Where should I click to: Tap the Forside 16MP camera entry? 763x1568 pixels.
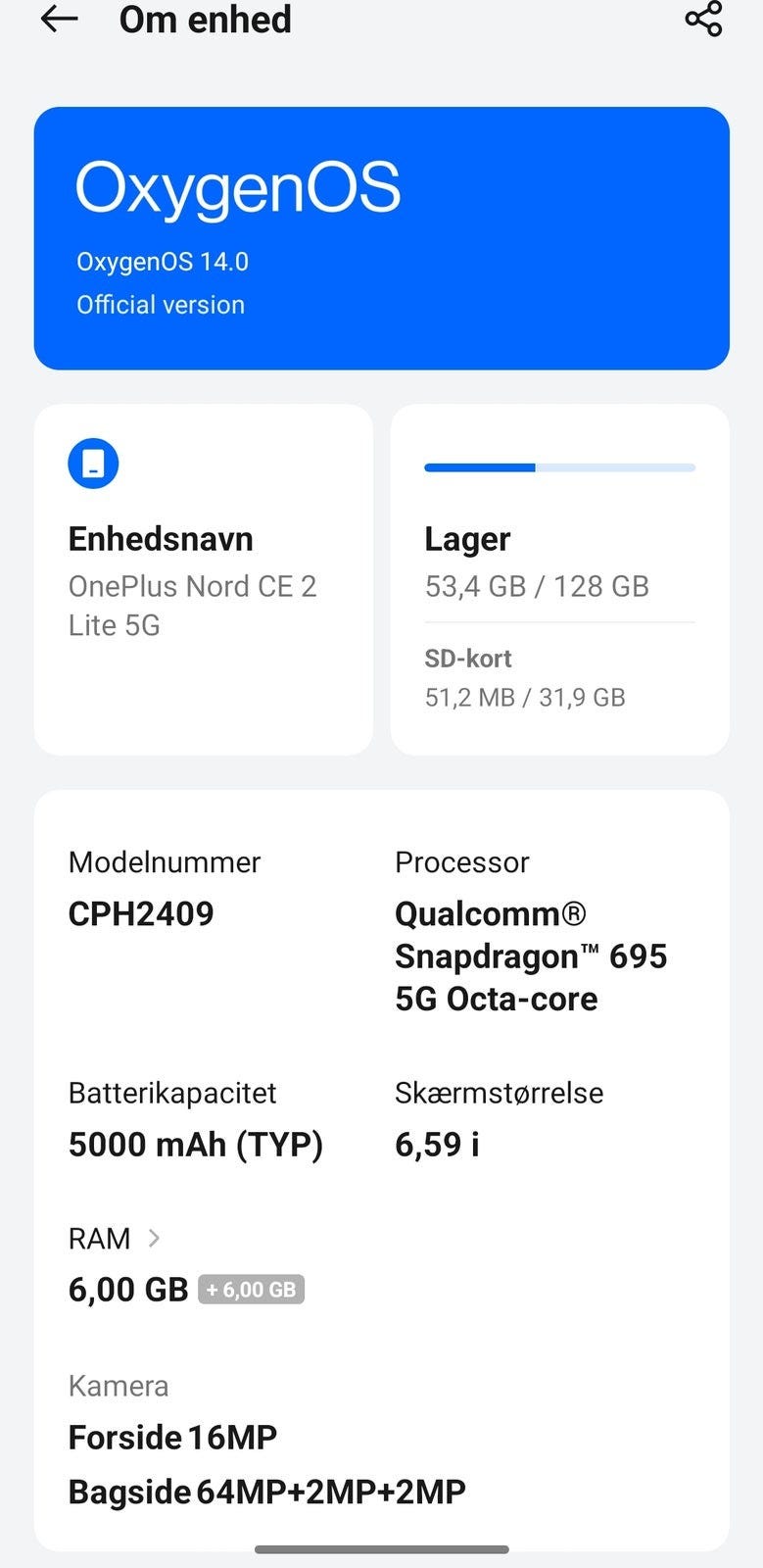pyautogui.click(x=172, y=1438)
